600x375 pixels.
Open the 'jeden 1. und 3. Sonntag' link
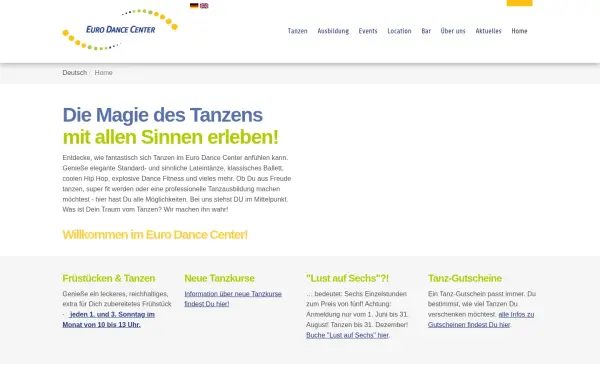pos(109,320)
